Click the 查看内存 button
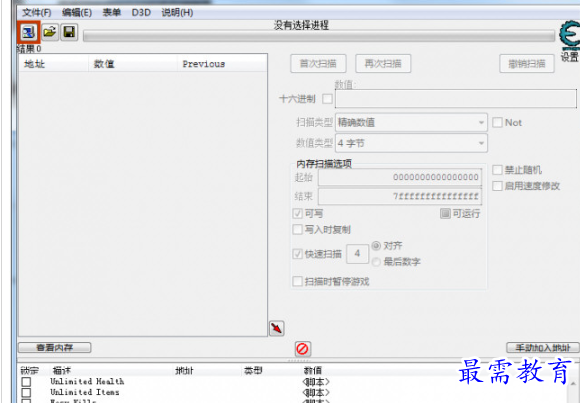The width and height of the screenshot is (580, 403). 54,347
